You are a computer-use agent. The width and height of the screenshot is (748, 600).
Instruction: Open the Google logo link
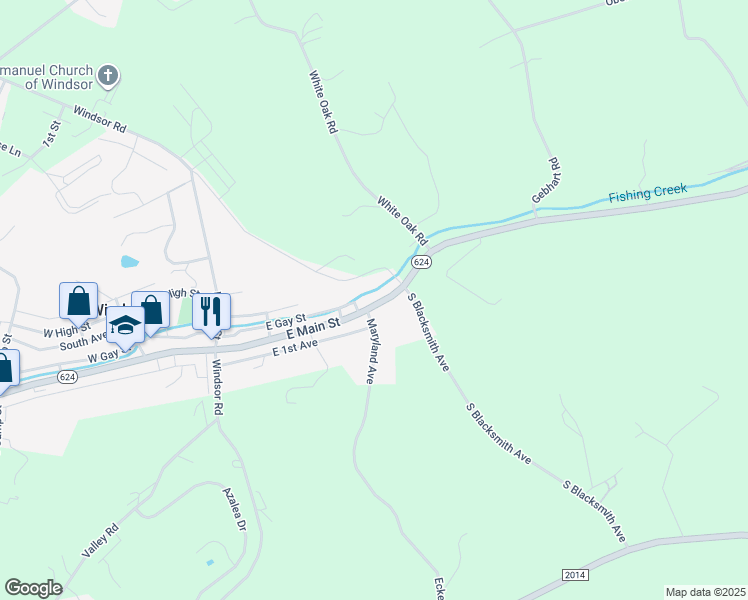tap(33, 588)
